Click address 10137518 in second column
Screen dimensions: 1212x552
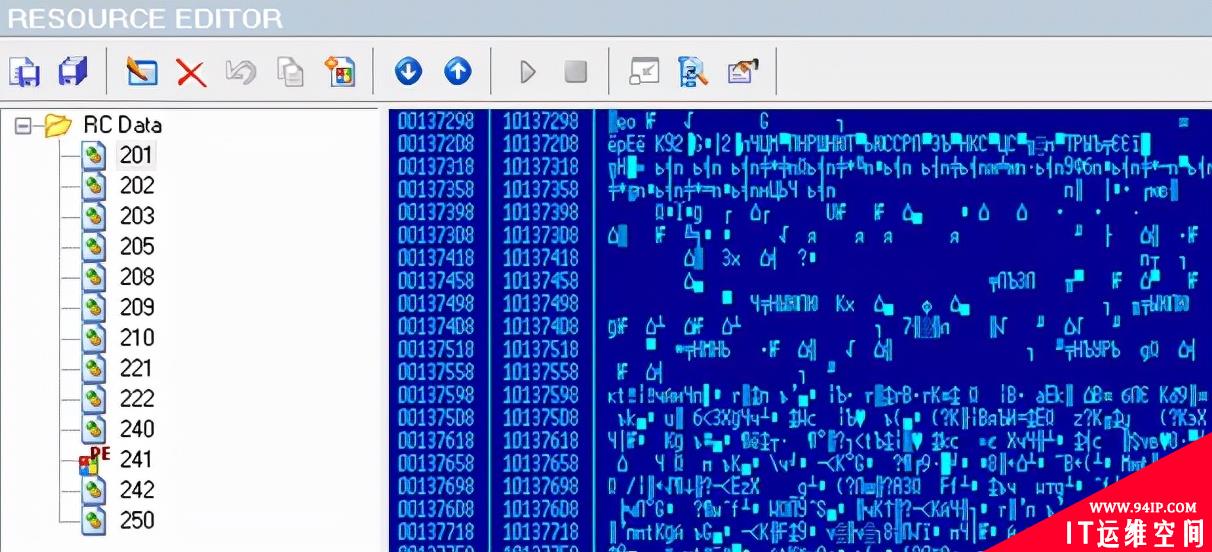540,349
